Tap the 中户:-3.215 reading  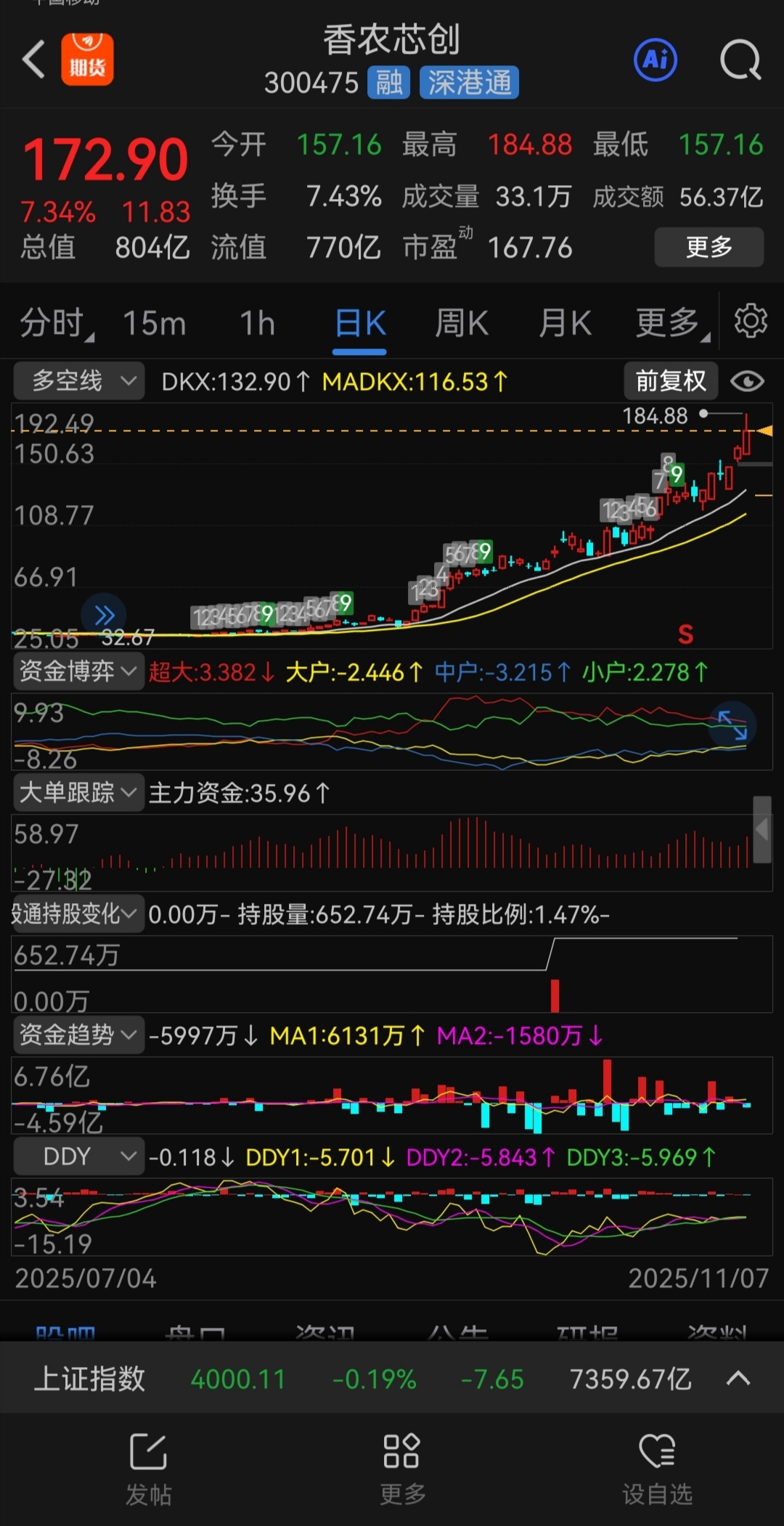(x=503, y=672)
